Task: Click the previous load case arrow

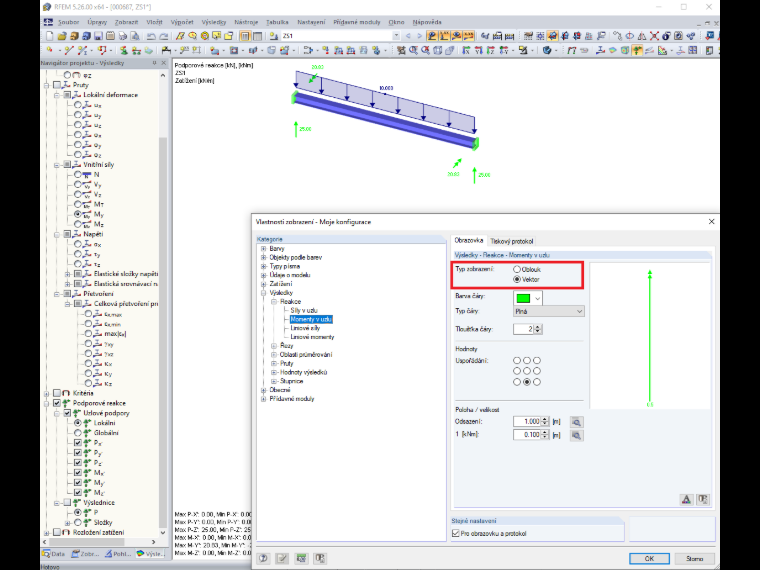Action: coord(408,36)
